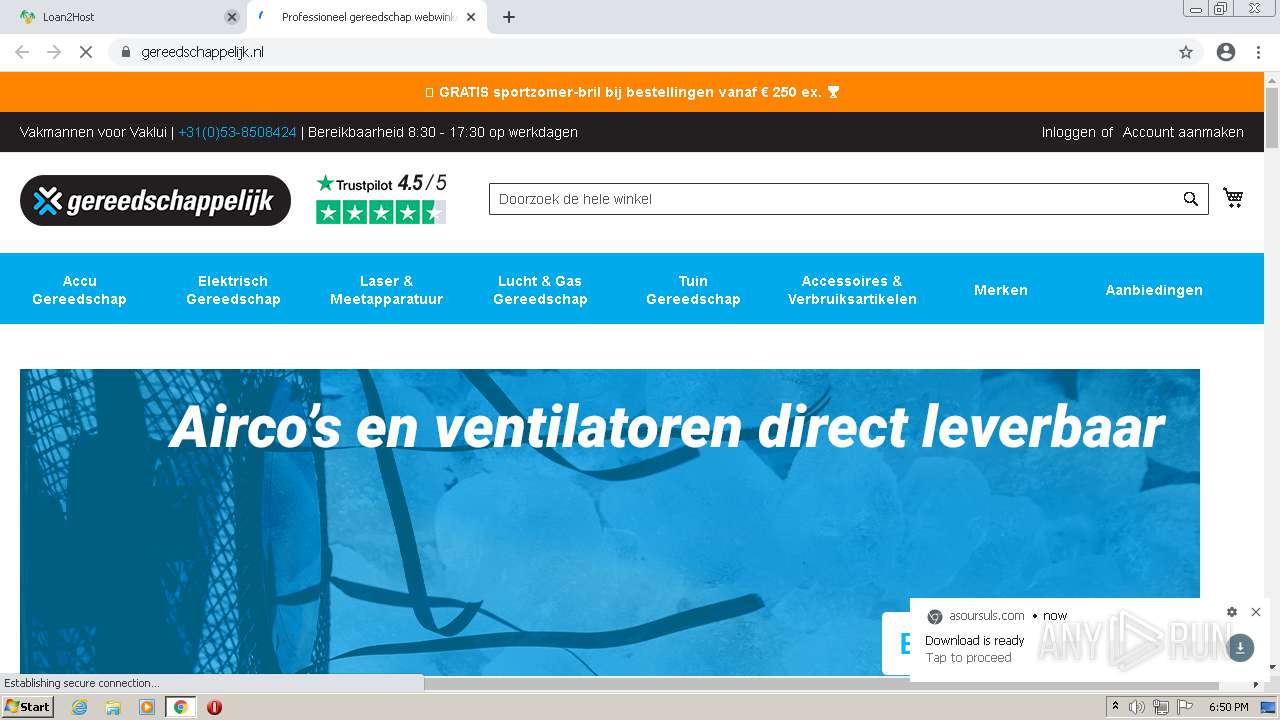Go forward in browser history

pyautogui.click(x=54, y=52)
